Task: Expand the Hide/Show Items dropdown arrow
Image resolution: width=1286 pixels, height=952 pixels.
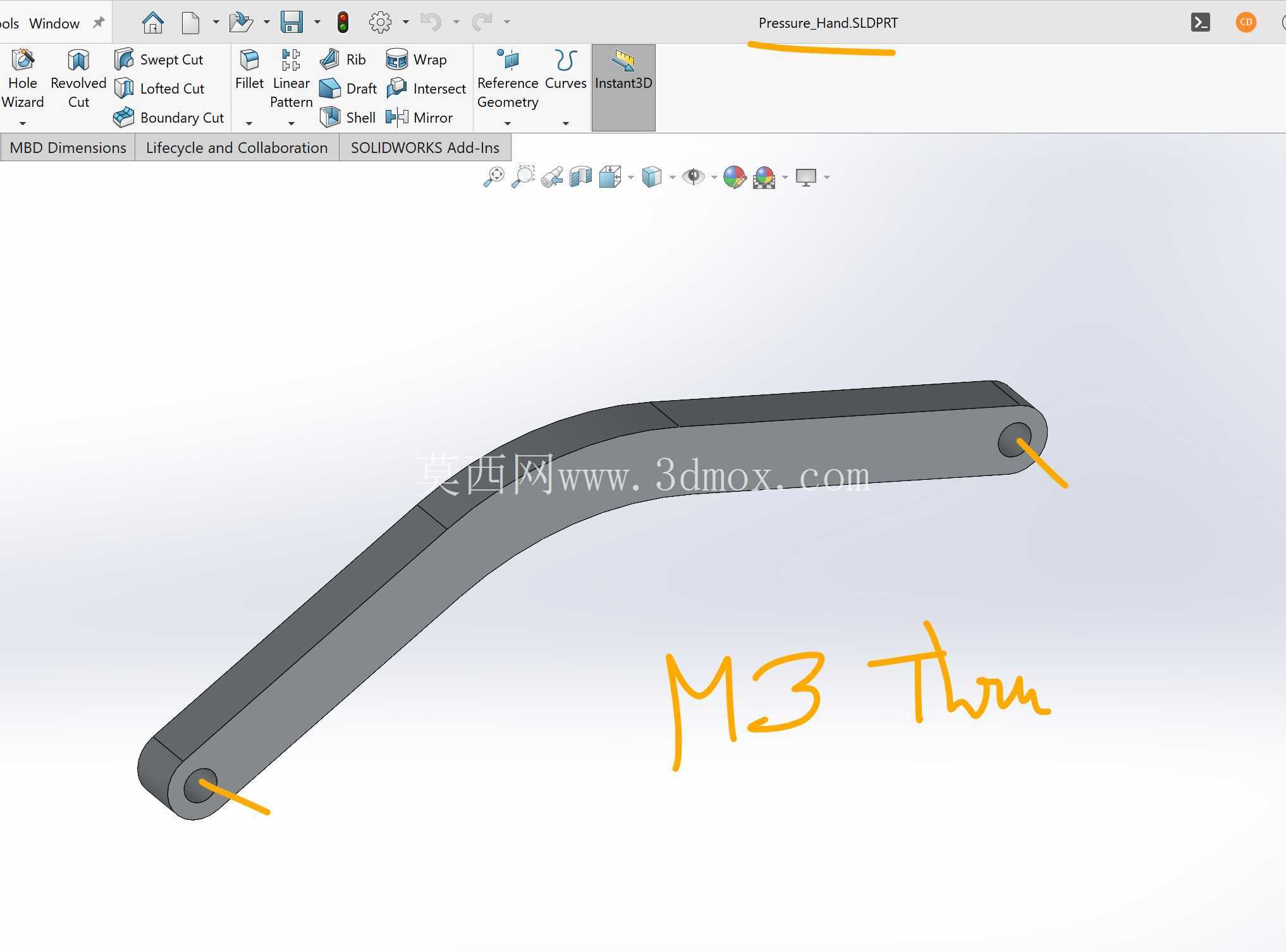Action: tap(714, 178)
